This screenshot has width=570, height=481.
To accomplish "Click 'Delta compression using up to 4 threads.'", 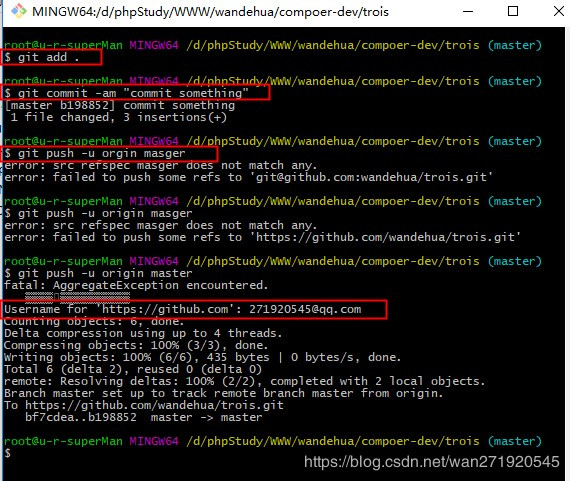I will [143, 333].
